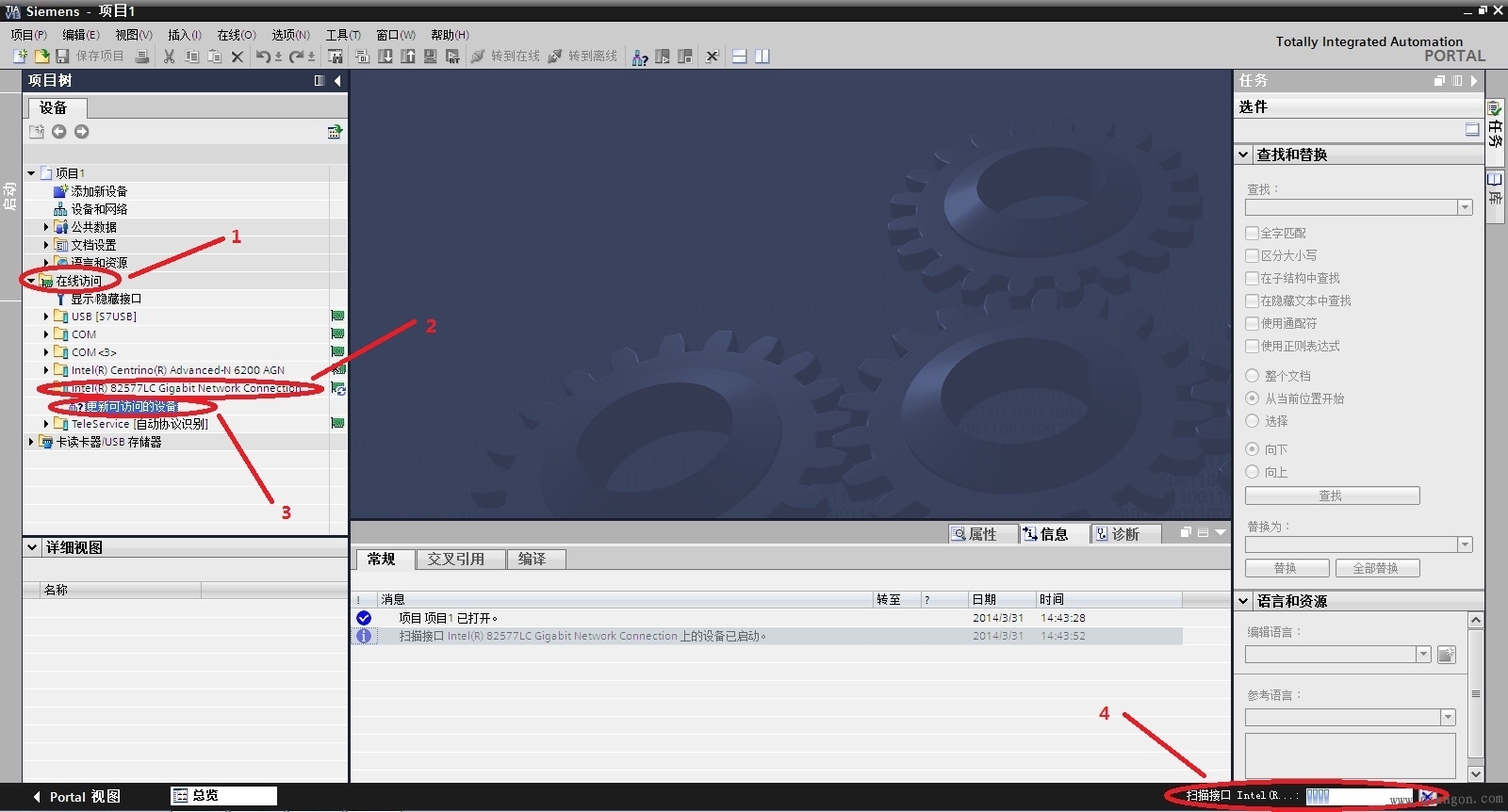Click the accessible devices icon with question mark
Viewport: 1508px width, 812px height.
tap(639, 57)
